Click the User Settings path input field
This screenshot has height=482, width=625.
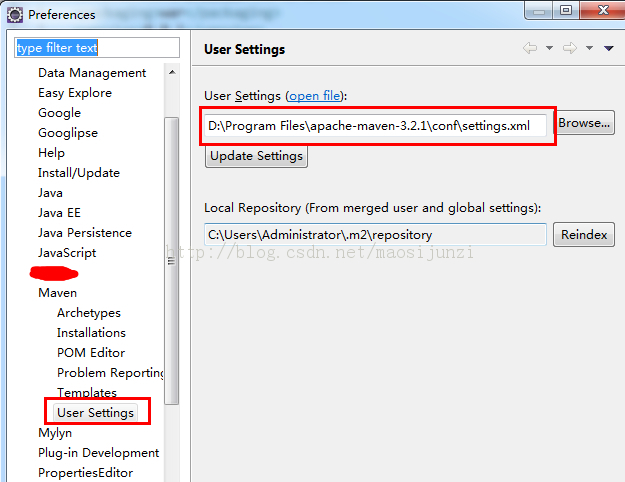point(375,125)
